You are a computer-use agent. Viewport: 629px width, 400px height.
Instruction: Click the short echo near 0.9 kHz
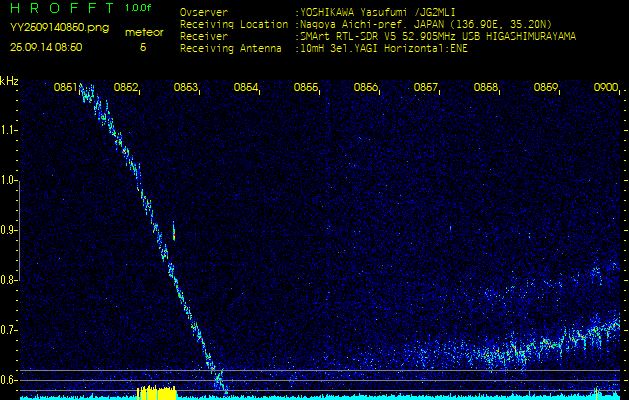pos(174,232)
